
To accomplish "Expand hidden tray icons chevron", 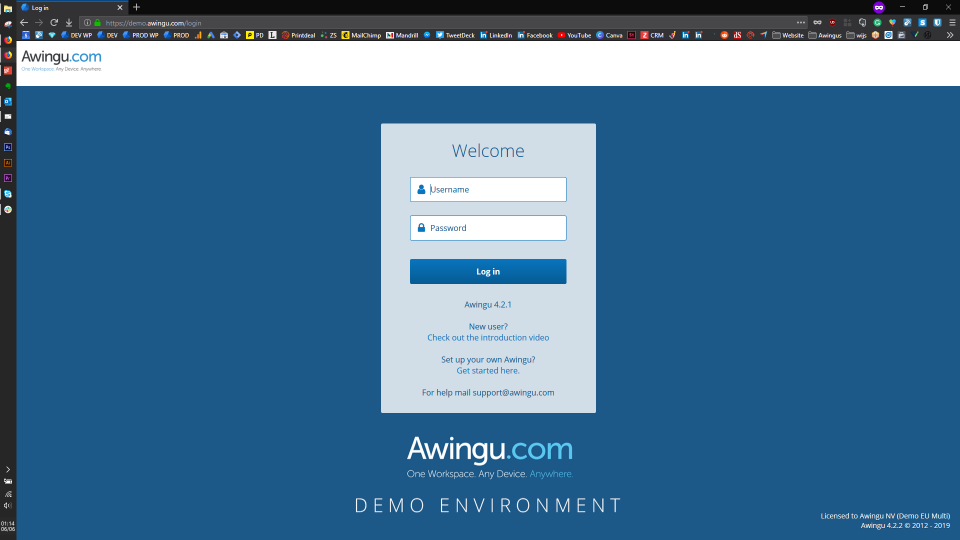I will [8, 470].
